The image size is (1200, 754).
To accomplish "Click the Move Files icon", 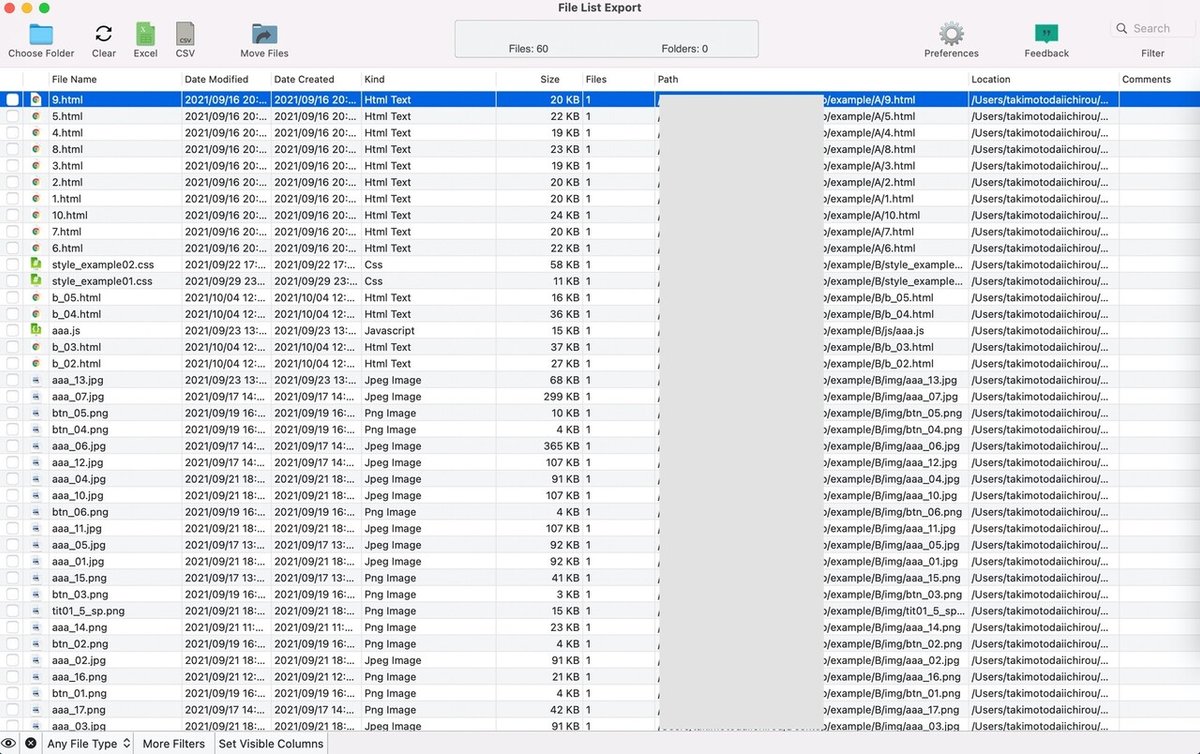I will coord(264,34).
